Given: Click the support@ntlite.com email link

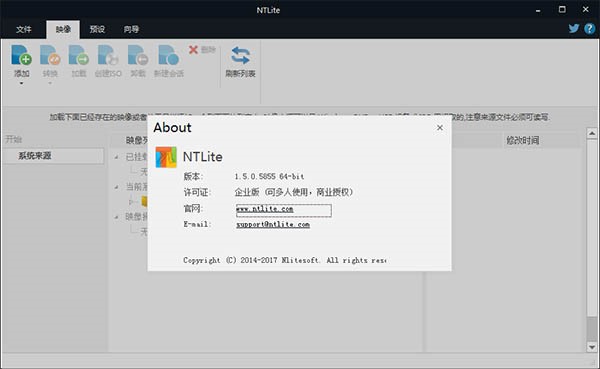Looking at the screenshot, I should [273, 225].
